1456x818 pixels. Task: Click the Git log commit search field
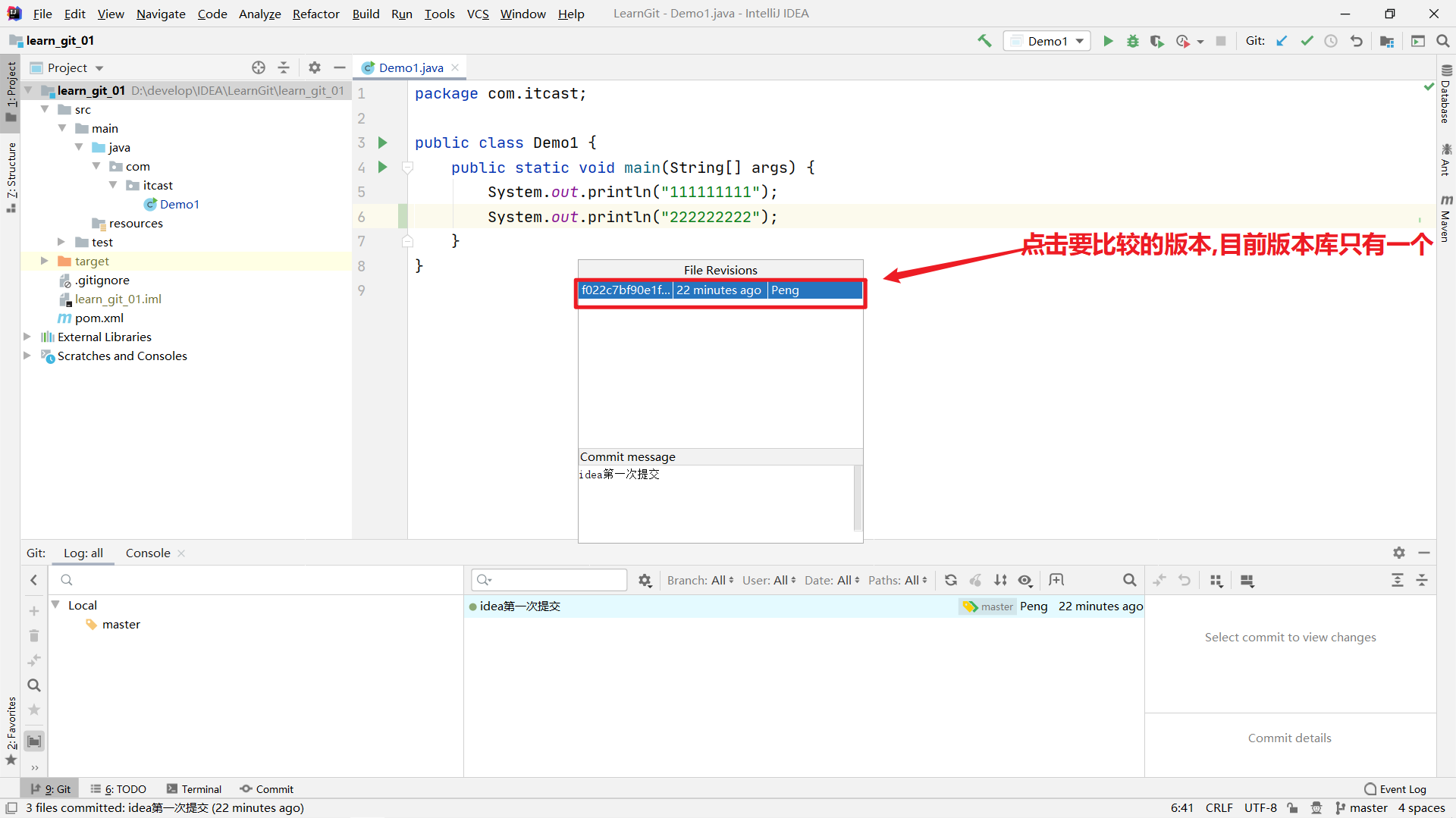(549, 580)
